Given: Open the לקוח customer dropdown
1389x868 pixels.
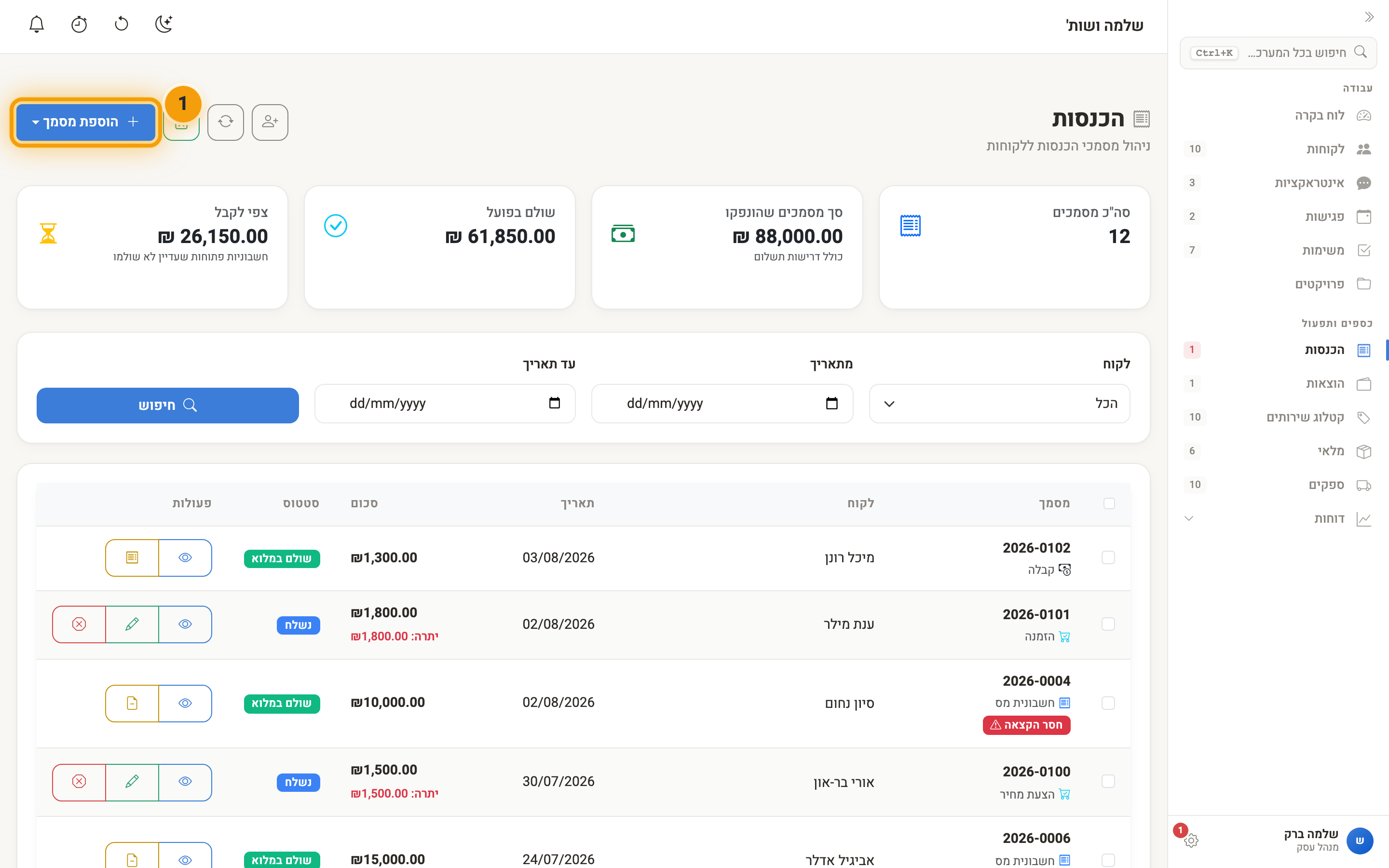Looking at the screenshot, I should tap(999, 404).
